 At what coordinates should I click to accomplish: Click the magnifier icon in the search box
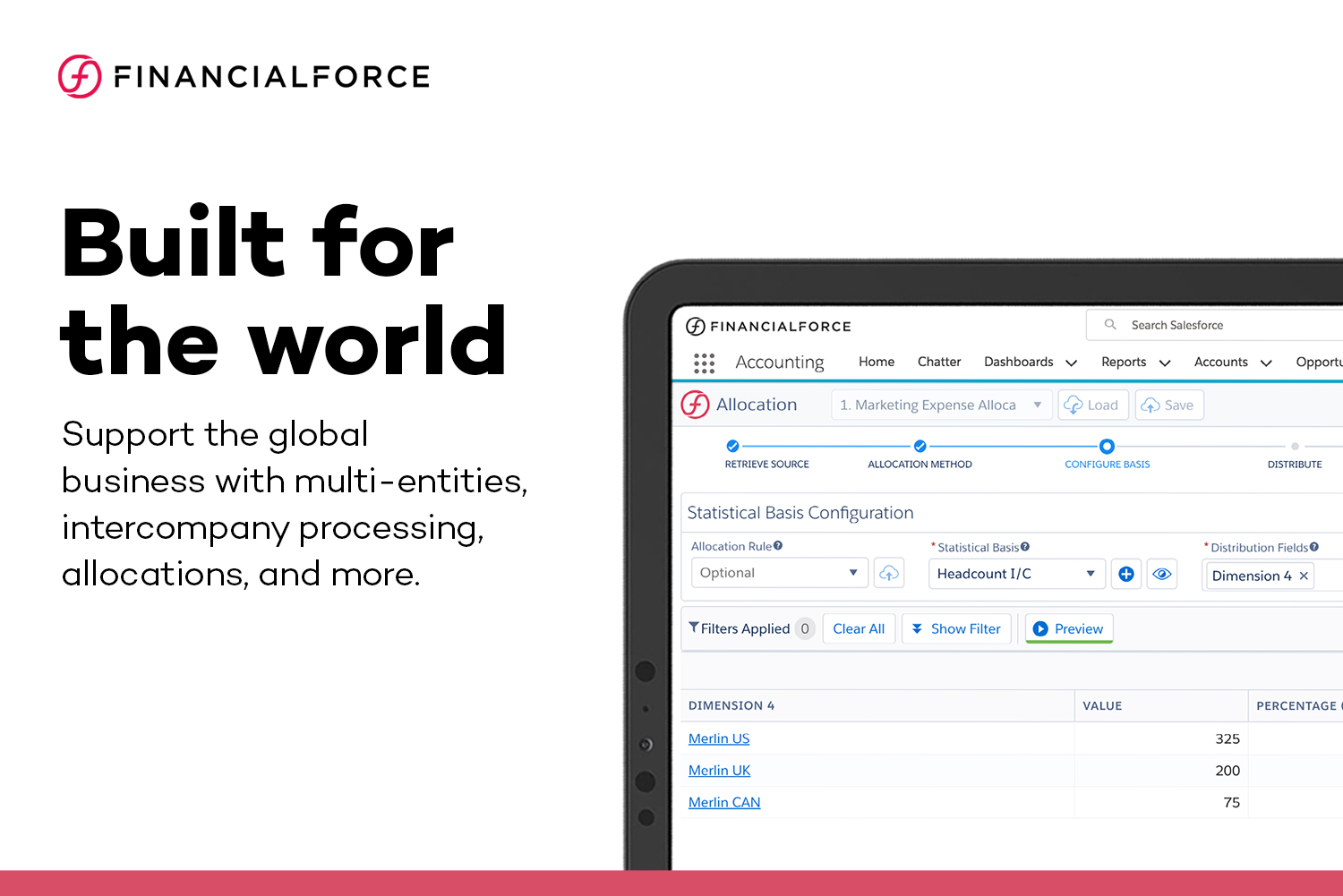pos(1110,325)
